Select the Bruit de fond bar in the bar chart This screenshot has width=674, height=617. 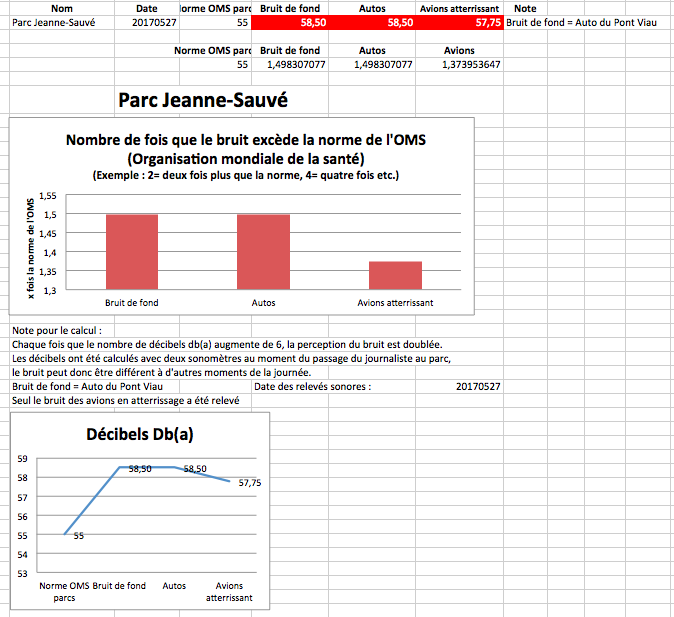(131, 251)
